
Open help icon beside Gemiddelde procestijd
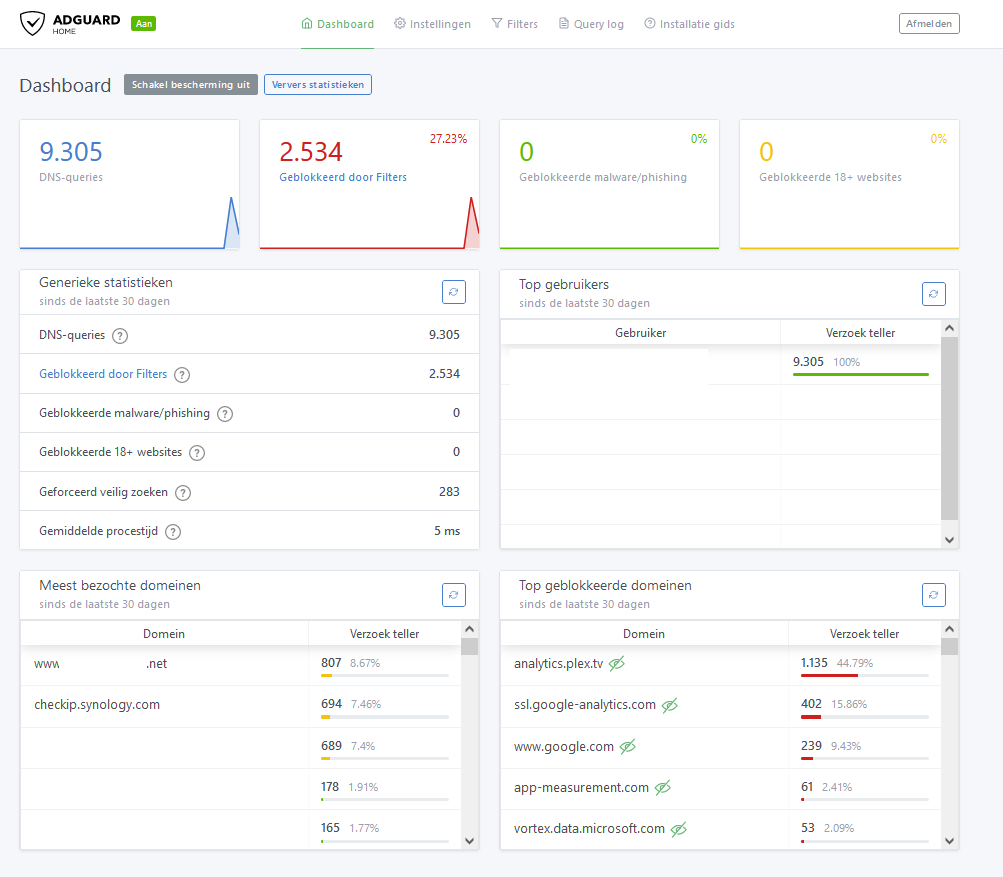point(173,532)
